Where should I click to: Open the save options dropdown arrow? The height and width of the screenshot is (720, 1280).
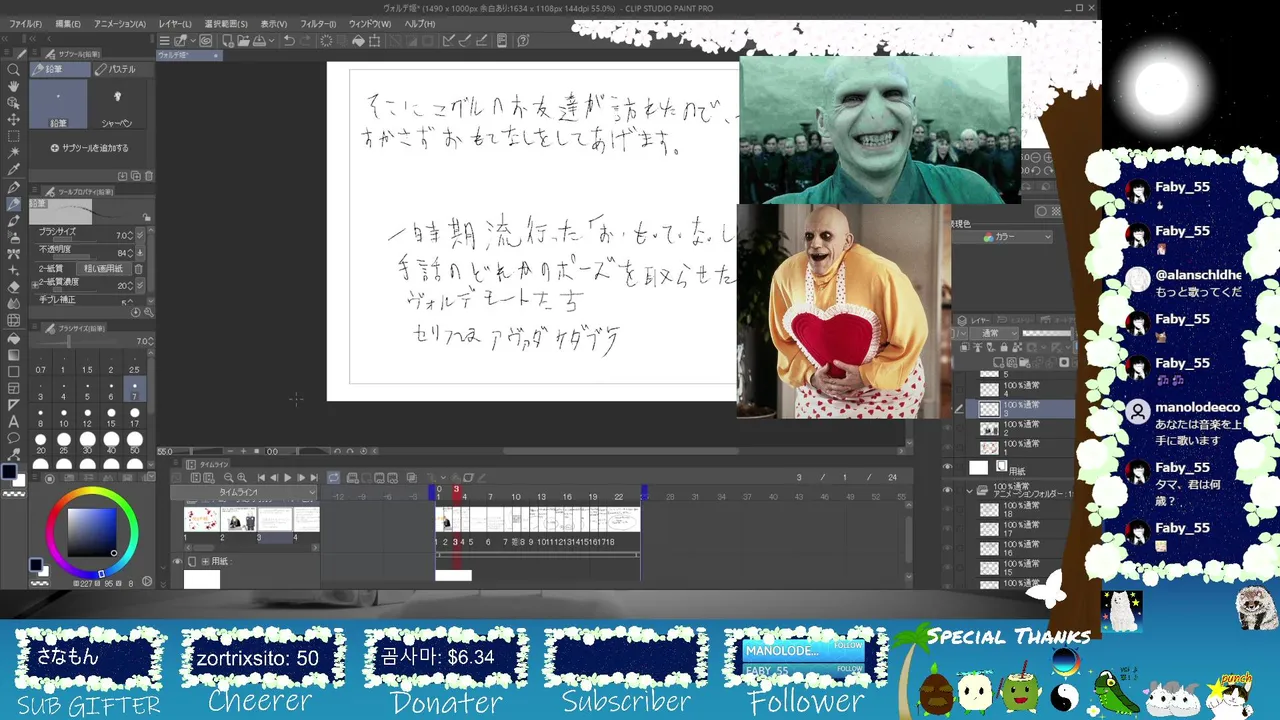271,41
